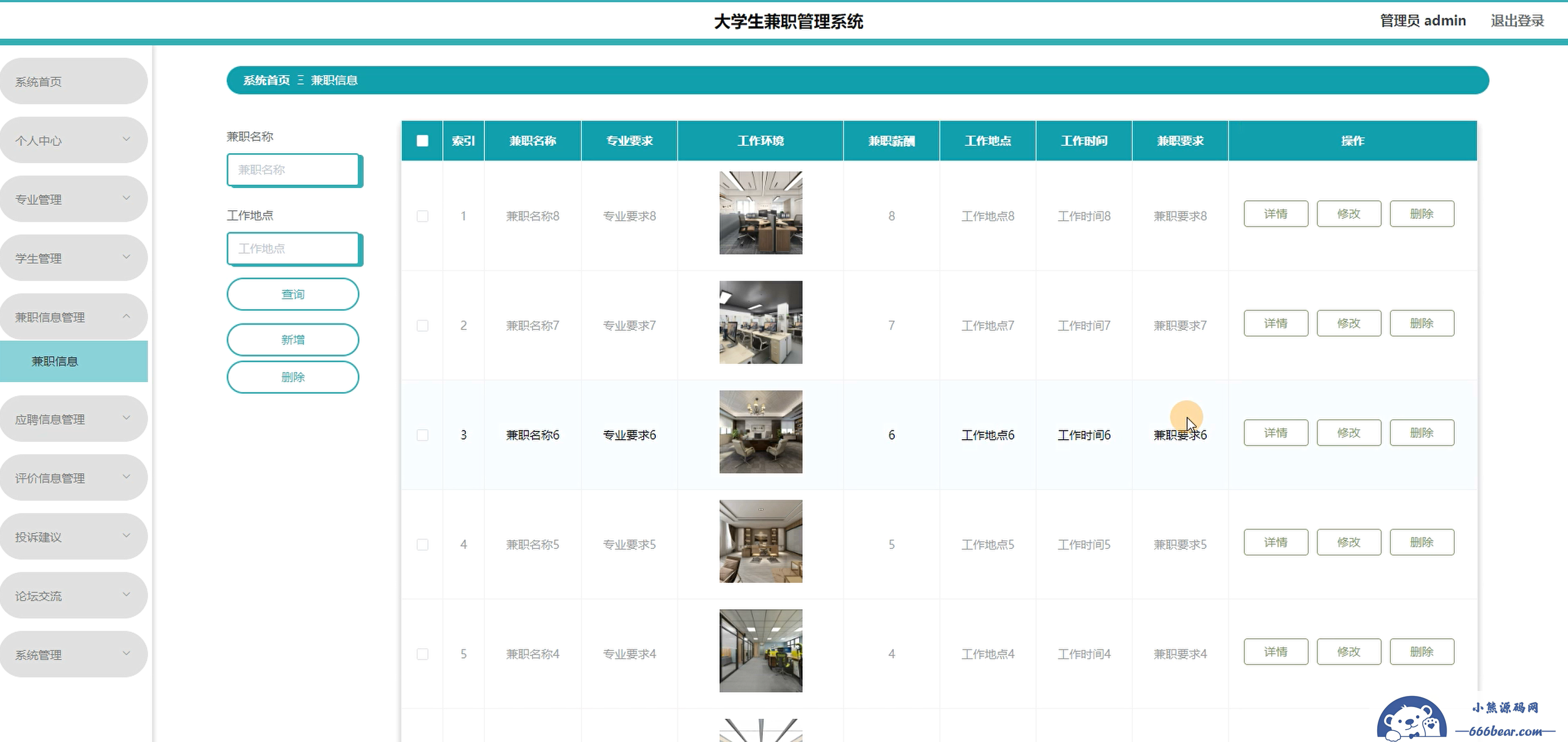Screen dimensions: 1568x742
Task: Expand the 投诉建议 sidebar menu
Action: click(74, 537)
